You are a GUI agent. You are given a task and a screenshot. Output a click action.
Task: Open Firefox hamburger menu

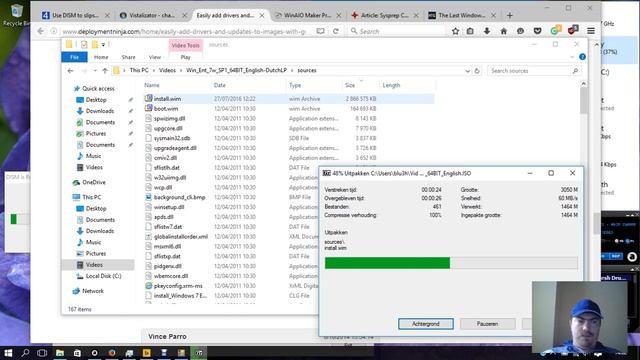pos(591,31)
